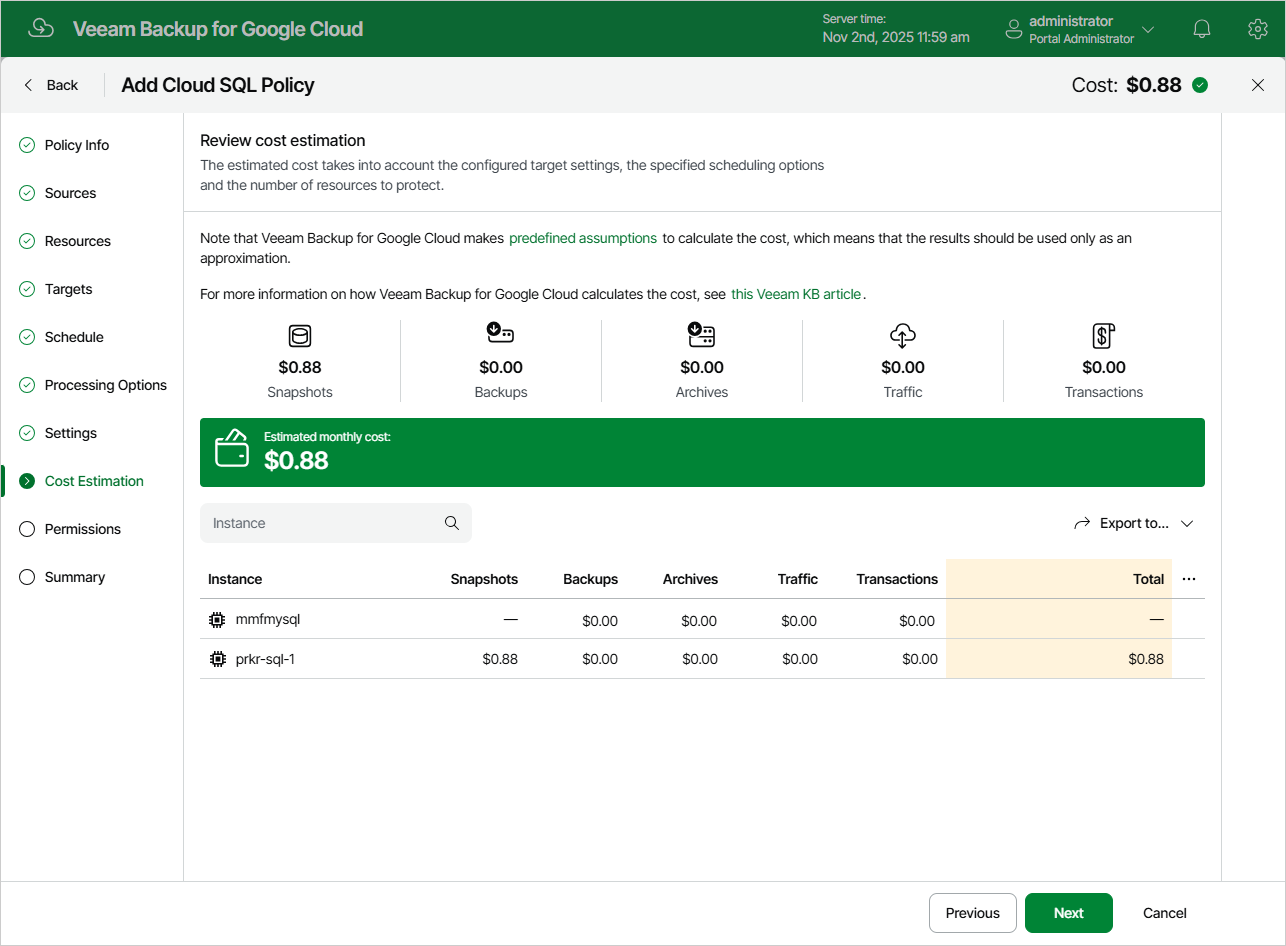Image resolution: width=1286 pixels, height=946 pixels.
Task: Sort by the Transactions column header
Action: click(x=897, y=579)
